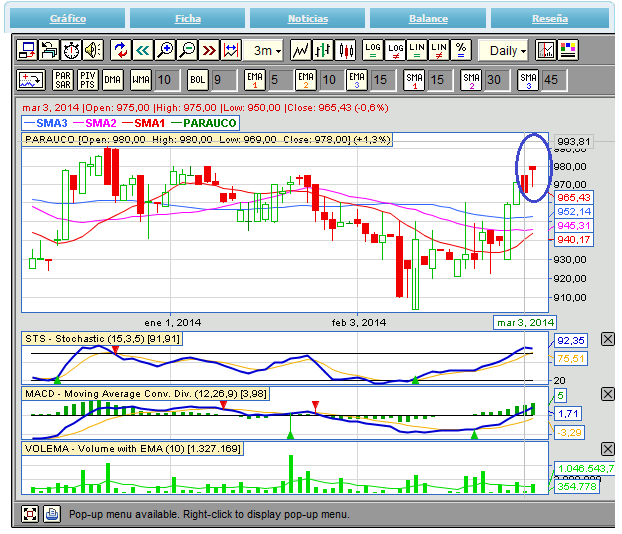This screenshot has width=622, height=534.
Task: Click the zoom in magnifier icon
Action: (x=165, y=50)
